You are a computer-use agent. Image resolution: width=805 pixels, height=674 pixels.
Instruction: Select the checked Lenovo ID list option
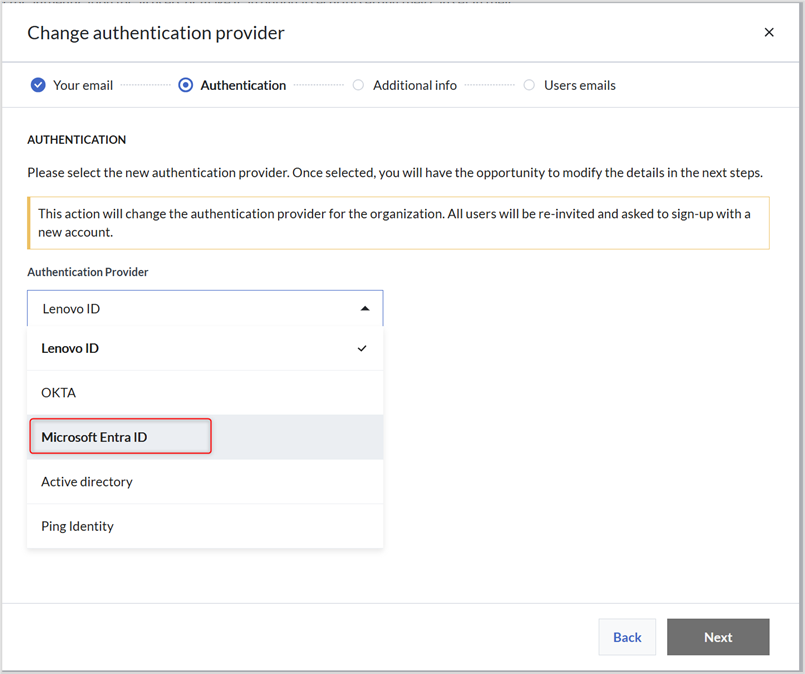[70, 349]
